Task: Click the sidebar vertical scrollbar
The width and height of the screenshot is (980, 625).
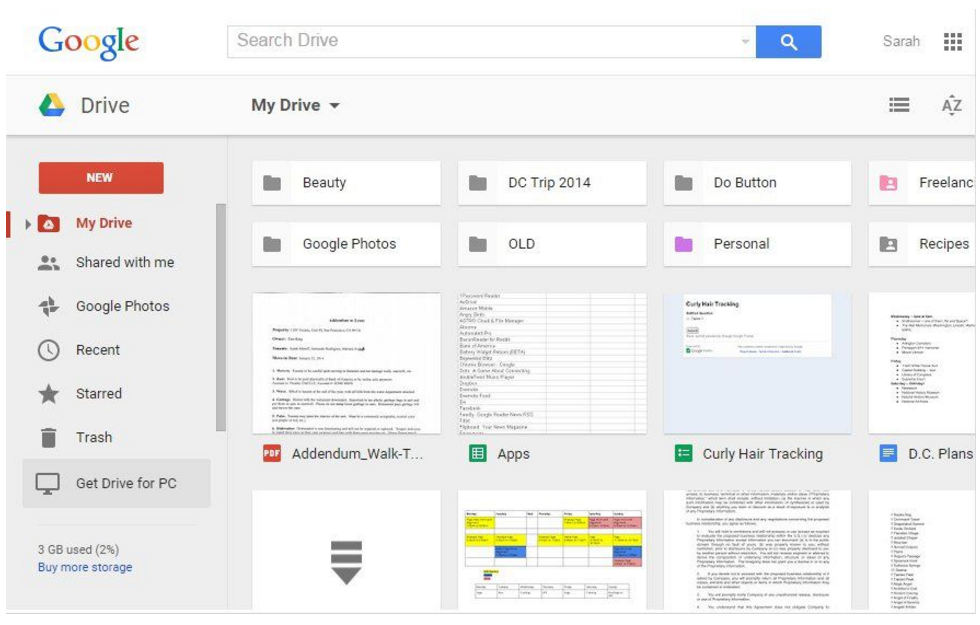Action: 221,318
